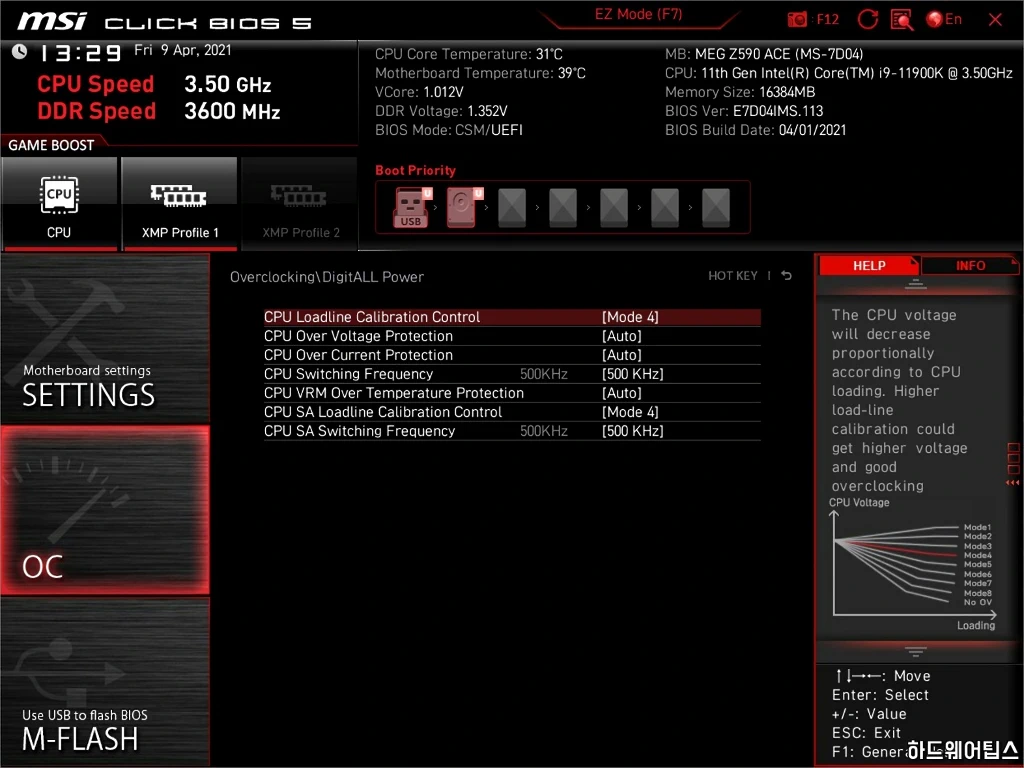This screenshot has width=1024, height=768.
Task: Open CPU Switching Frequency [500 KHz] value
Action: click(x=633, y=374)
